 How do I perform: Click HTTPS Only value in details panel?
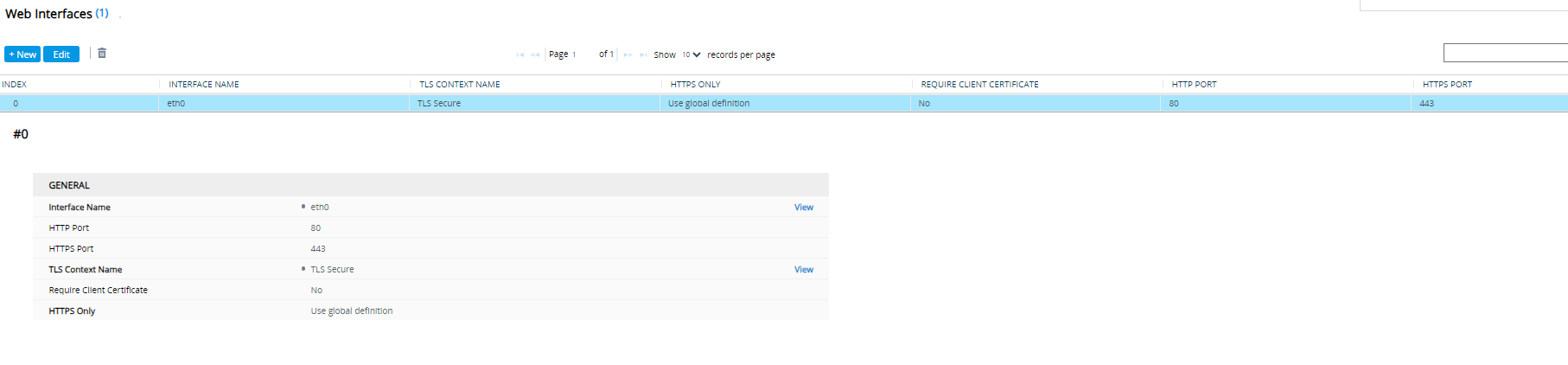pyautogui.click(x=352, y=311)
